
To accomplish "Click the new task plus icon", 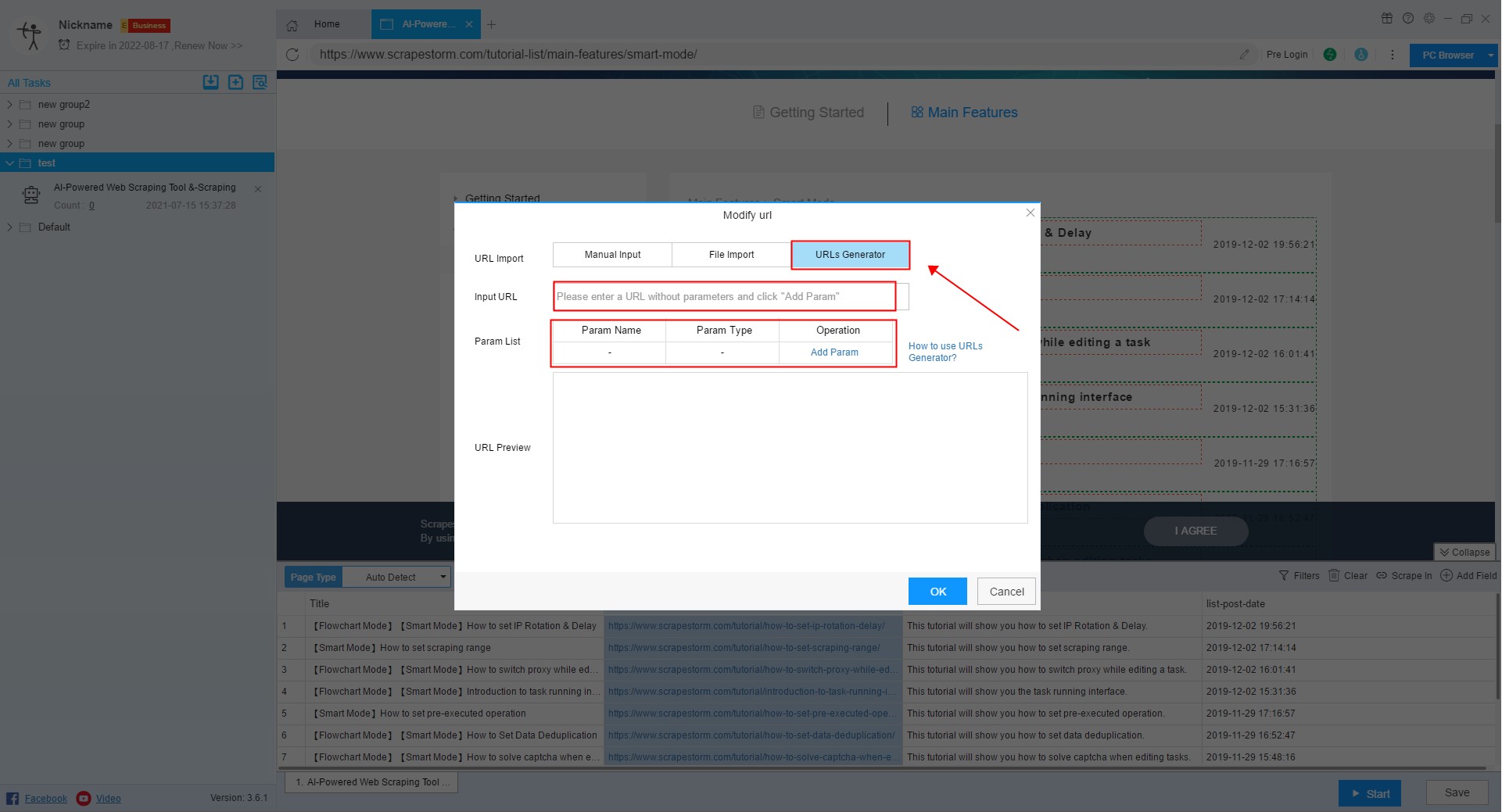I will (235, 82).
